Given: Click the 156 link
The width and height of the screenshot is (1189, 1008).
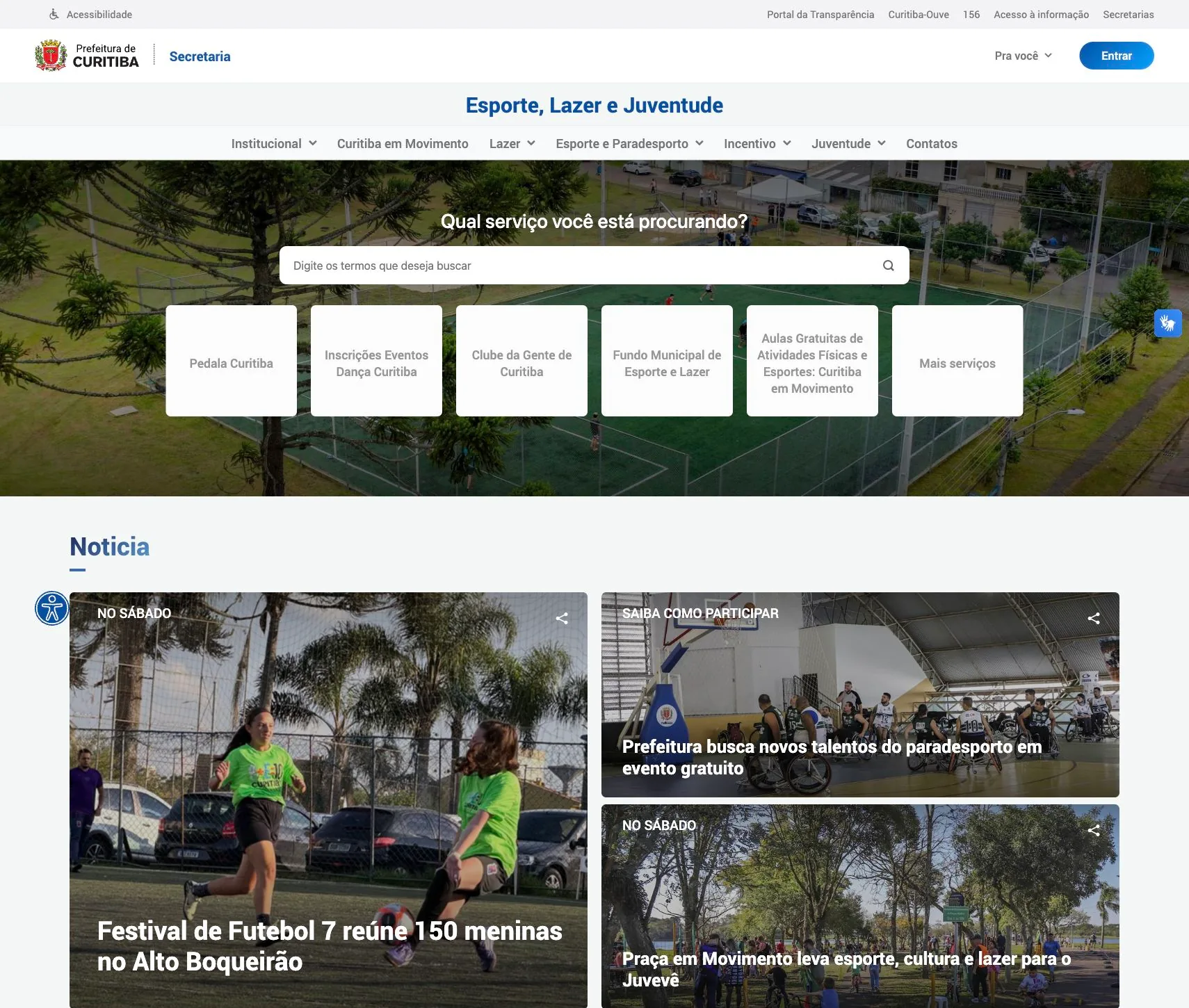Looking at the screenshot, I should tap(971, 15).
